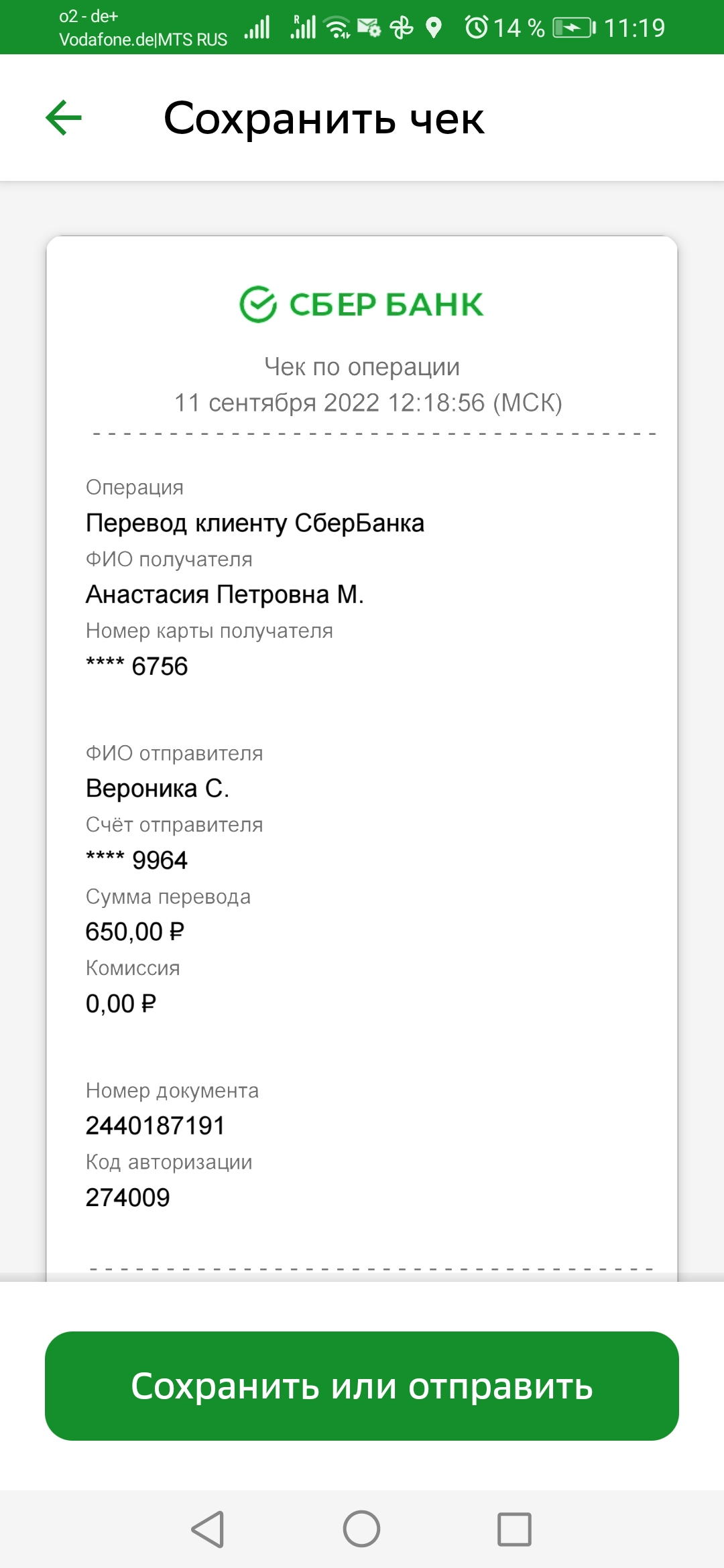This screenshot has width=724, height=1568.
Task: Tap the Android back navigation triangle
Action: coord(208,1529)
